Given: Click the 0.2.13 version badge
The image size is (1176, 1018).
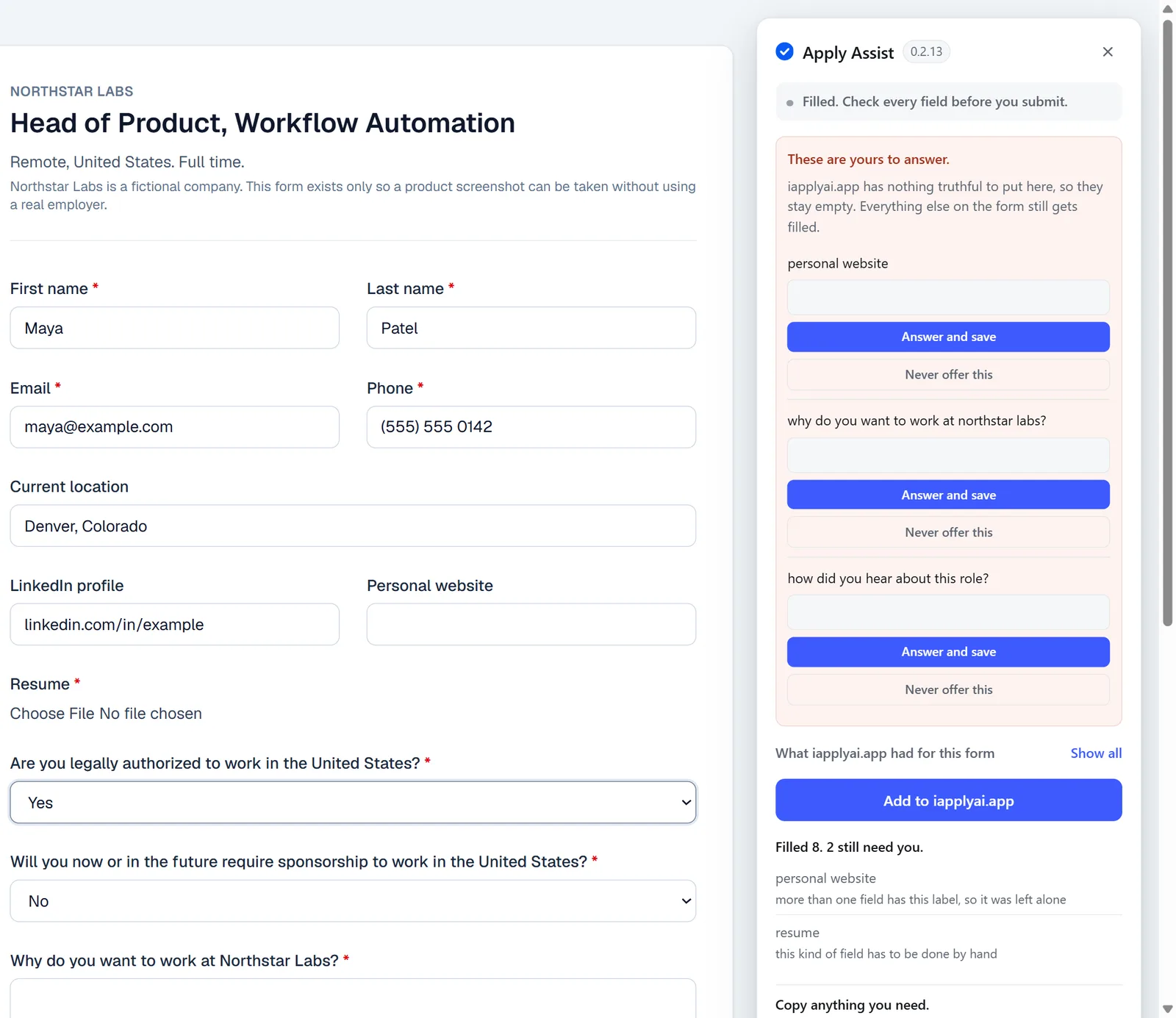Looking at the screenshot, I should click(x=926, y=51).
